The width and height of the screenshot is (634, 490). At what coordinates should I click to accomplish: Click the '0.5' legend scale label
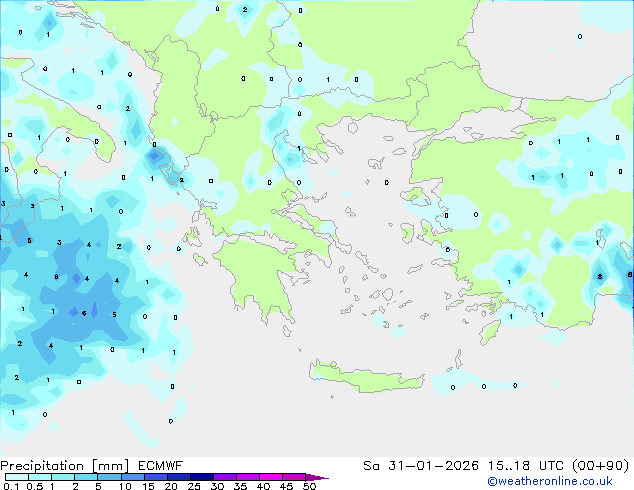tap(35, 486)
